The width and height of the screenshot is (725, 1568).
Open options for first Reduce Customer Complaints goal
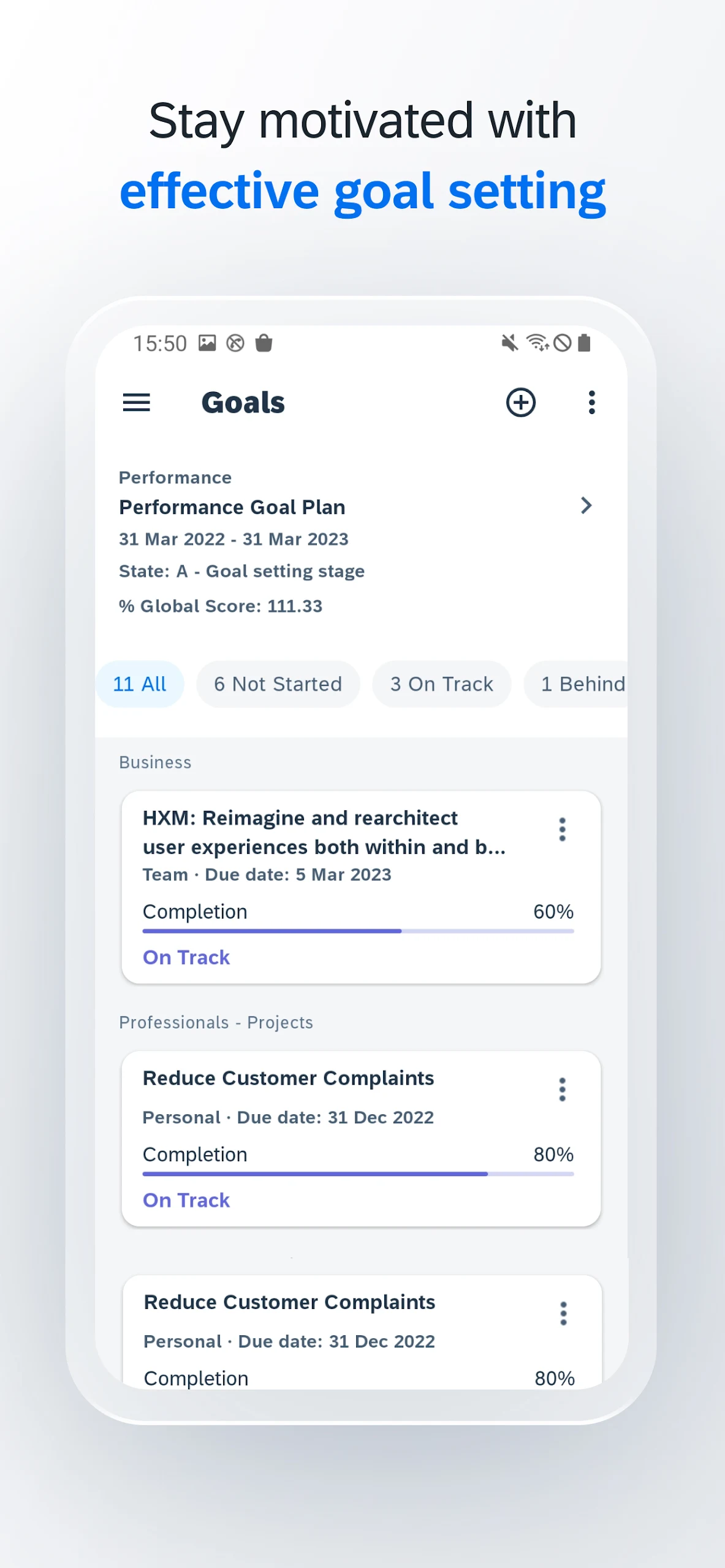pos(562,1090)
